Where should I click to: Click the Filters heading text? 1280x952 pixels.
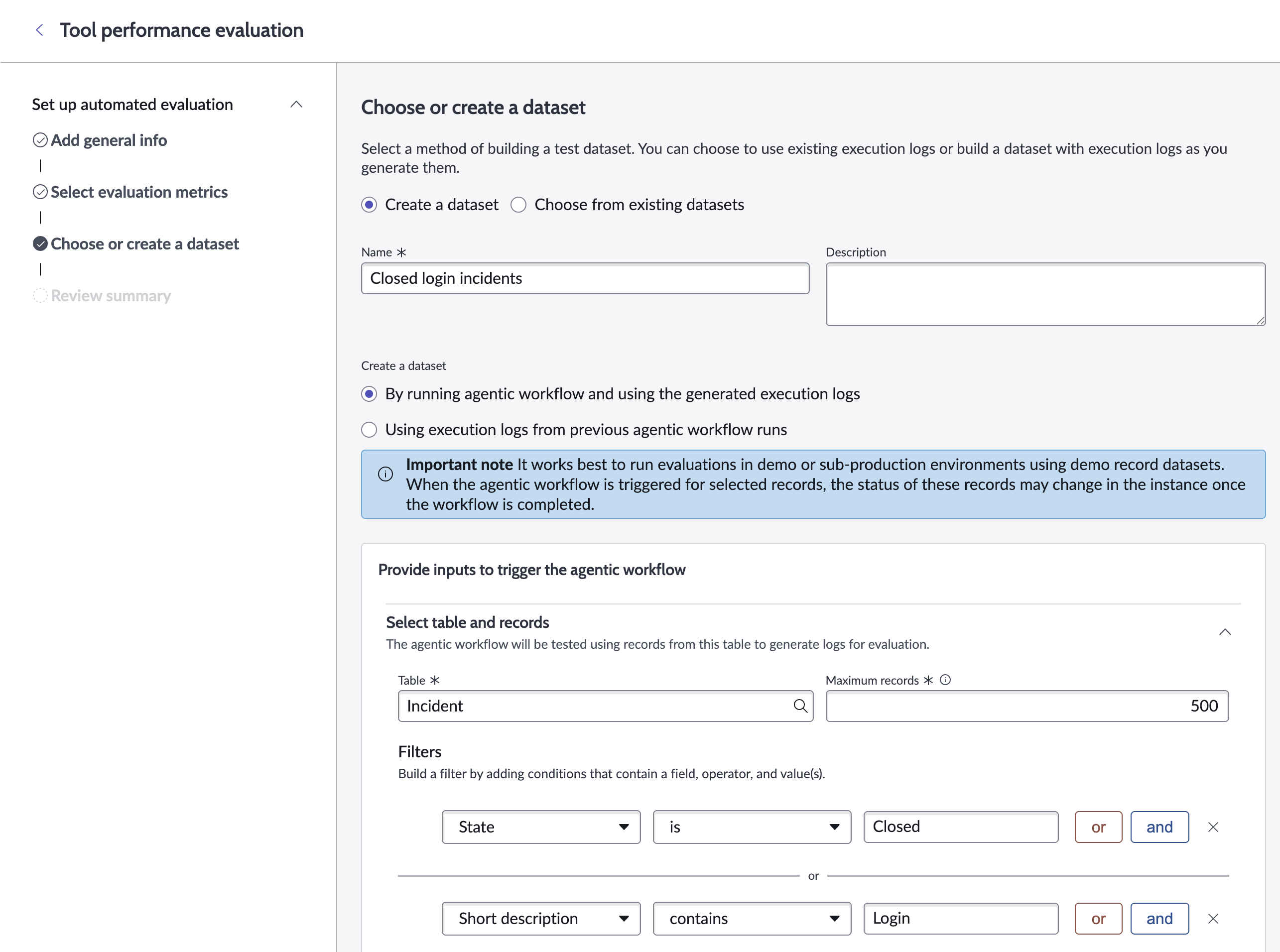click(x=419, y=751)
